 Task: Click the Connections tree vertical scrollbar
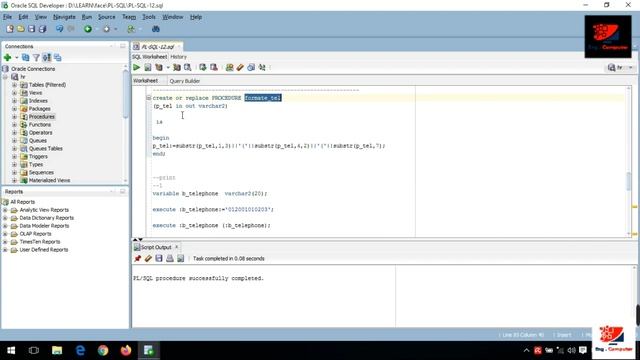click(125, 95)
